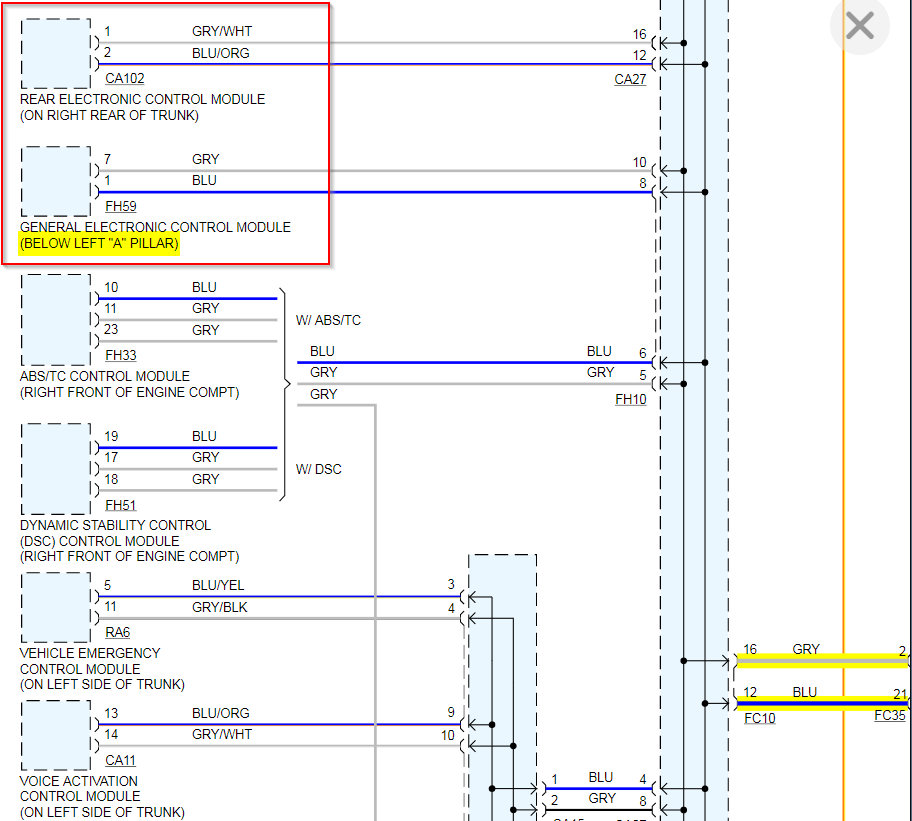Open connector link FH59
The image size is (912, 821).
coord(120,206)
